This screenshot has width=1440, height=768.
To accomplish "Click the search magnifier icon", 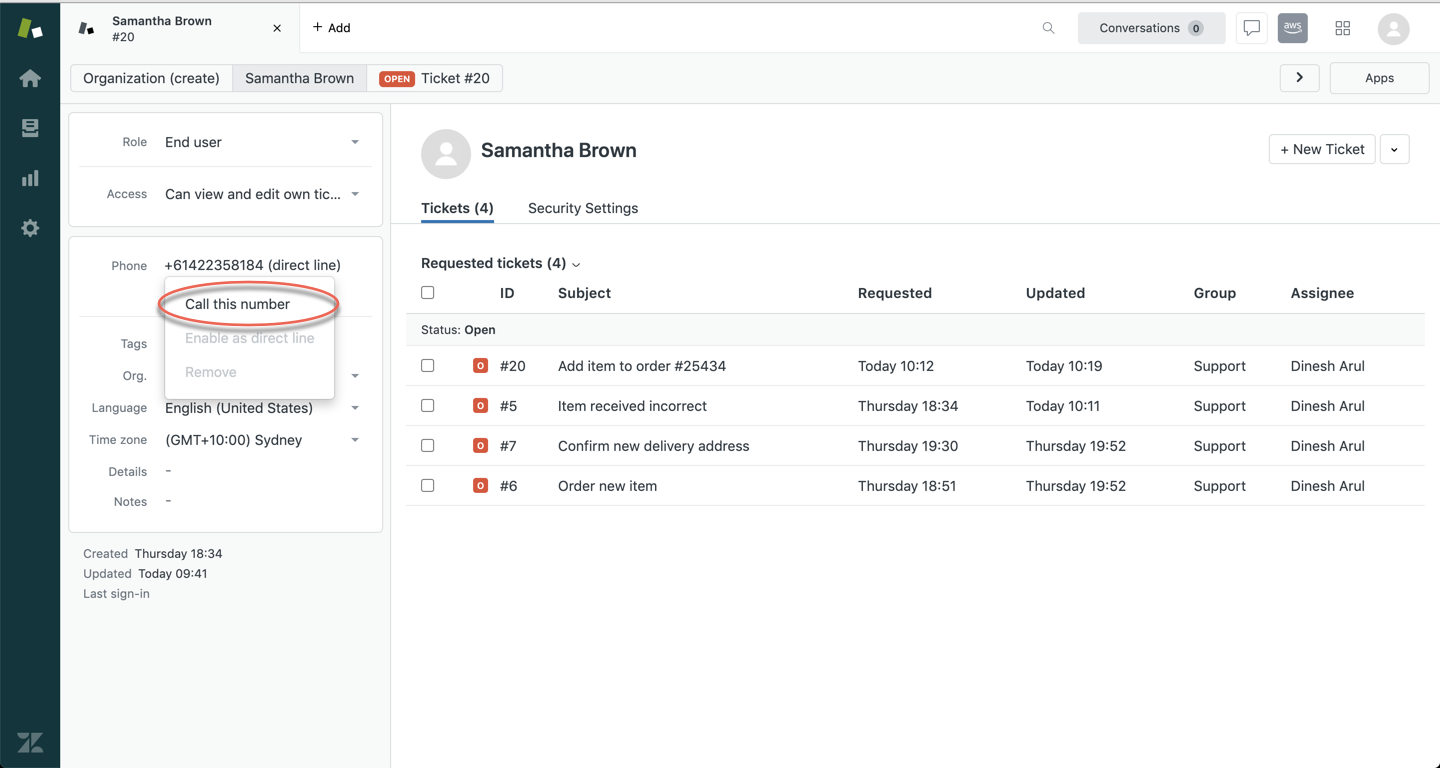I will pyautogui.click(x=1048, y=28).
